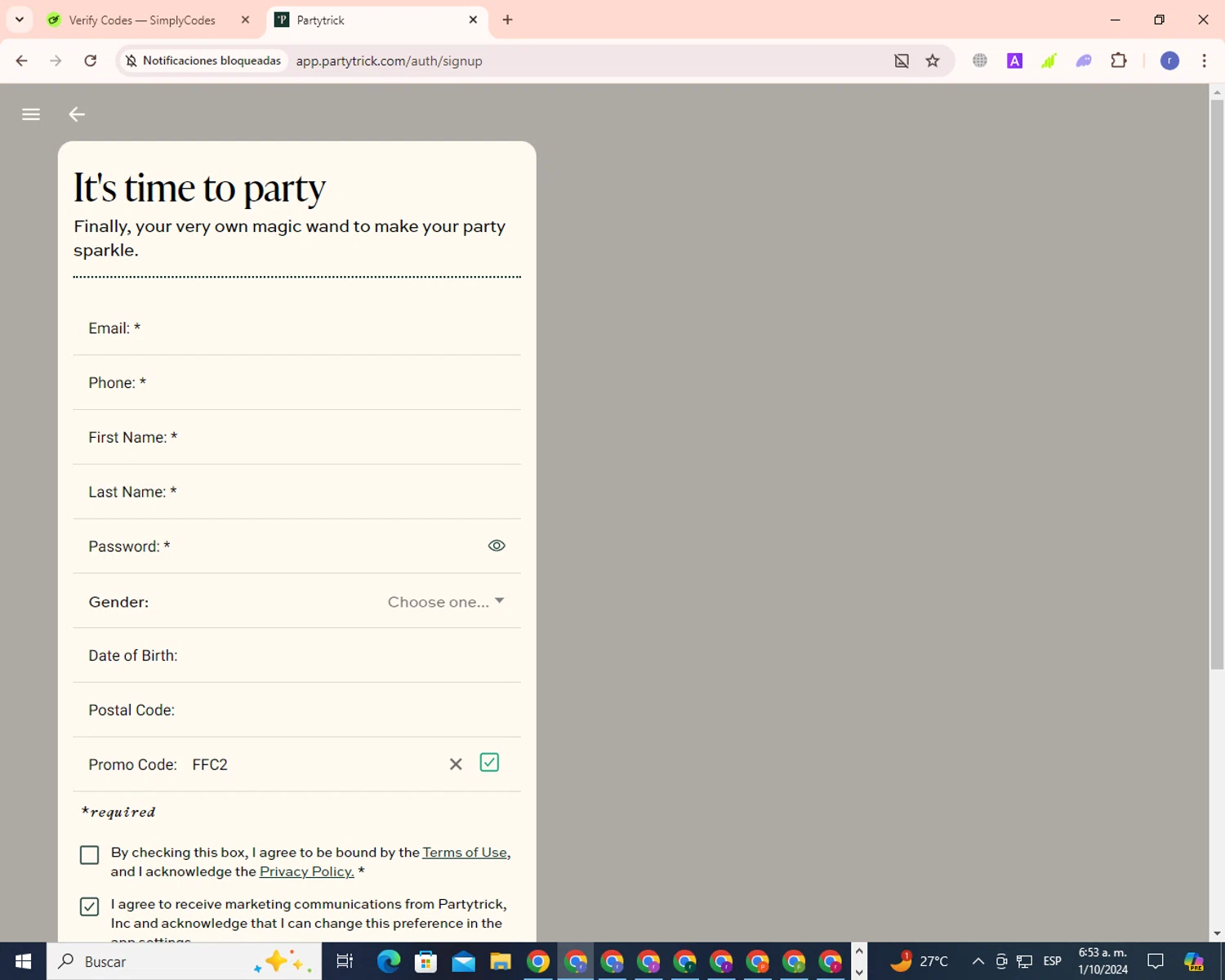Show hidden system tray icons
The image size is (1225, 980).
point(978,961)
